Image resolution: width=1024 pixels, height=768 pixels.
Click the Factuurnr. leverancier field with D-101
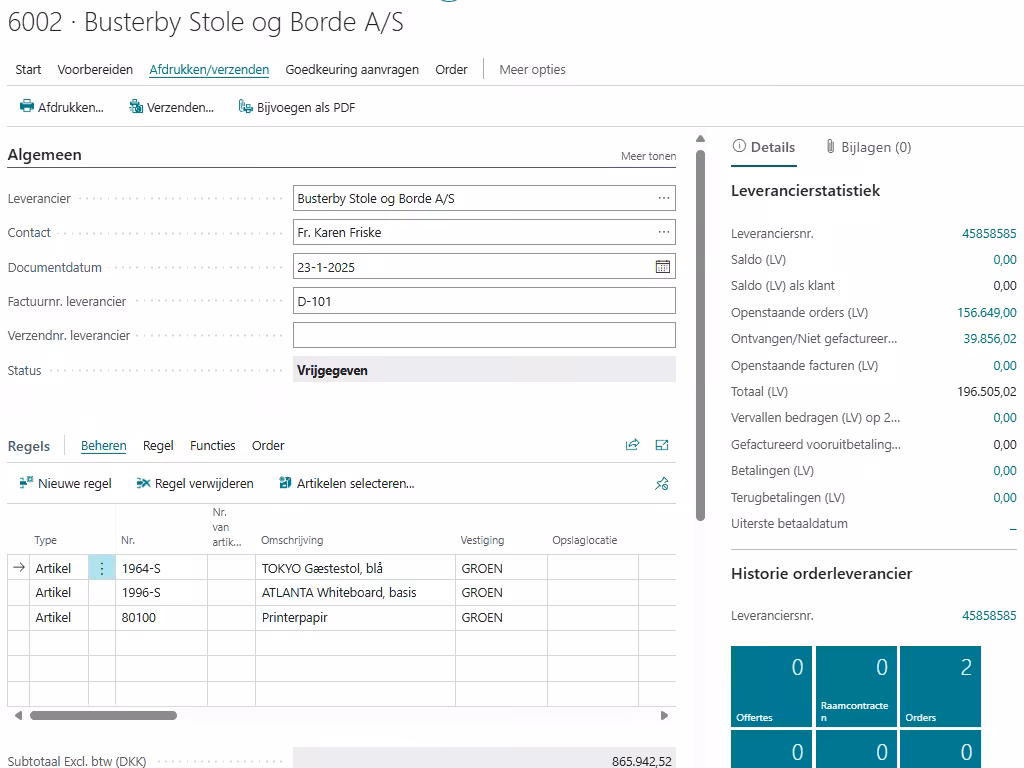484,301
